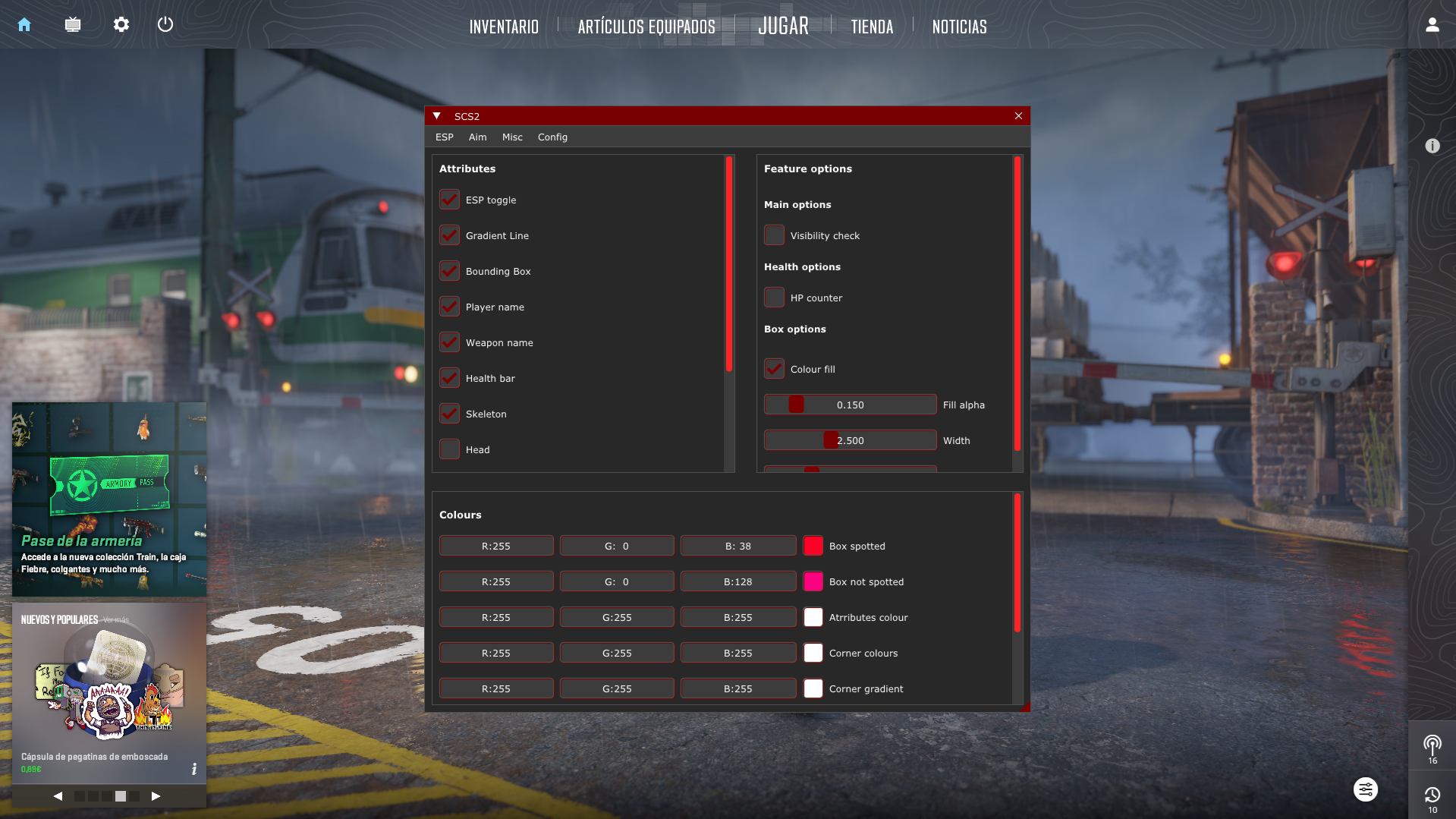1456x819 pixels.
Task: Close the SCS2 window
Action: click(x=1018, y=116)
